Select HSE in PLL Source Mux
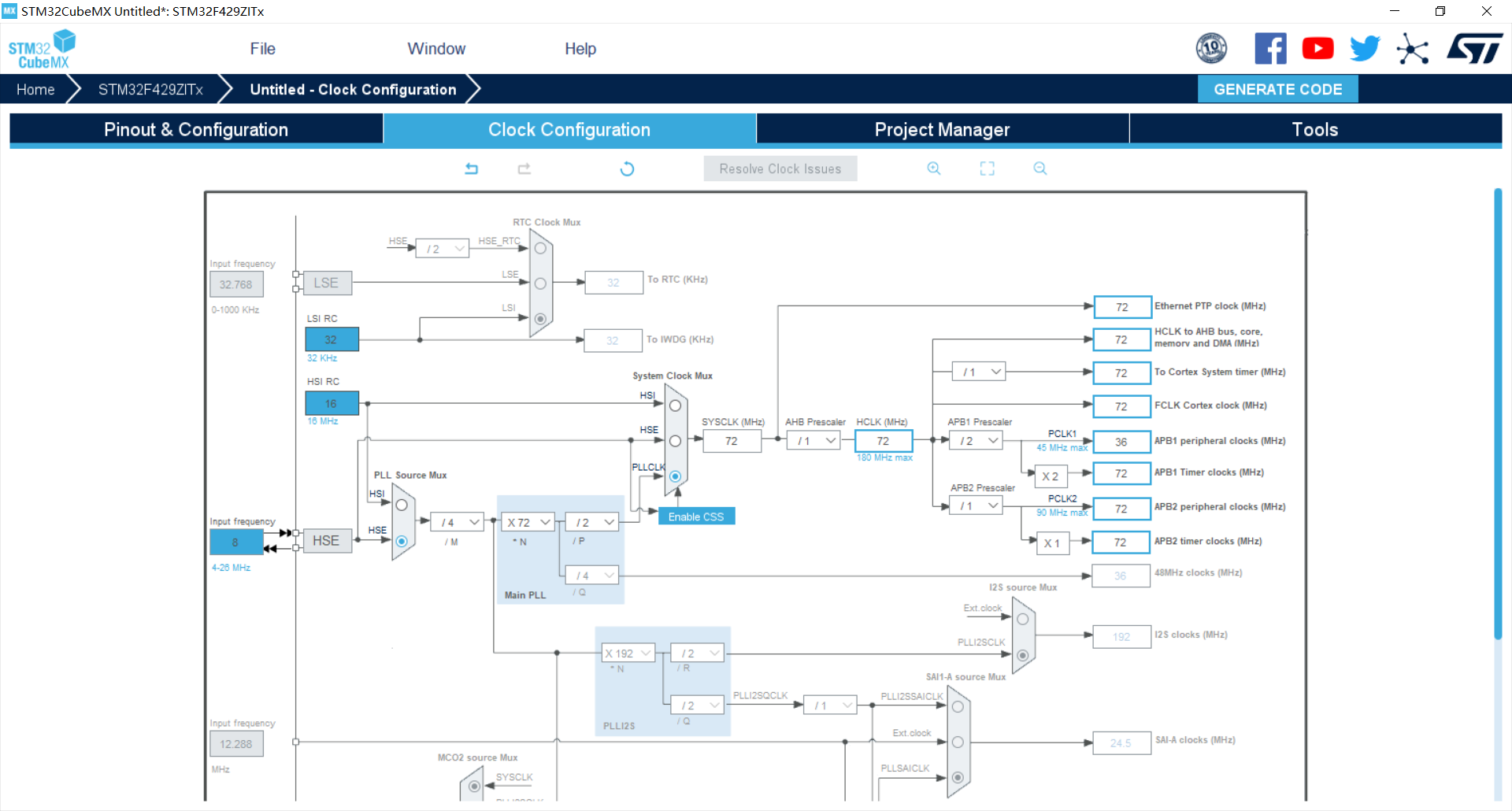Viewport: 1512px width, 811px height. (402, 541)
